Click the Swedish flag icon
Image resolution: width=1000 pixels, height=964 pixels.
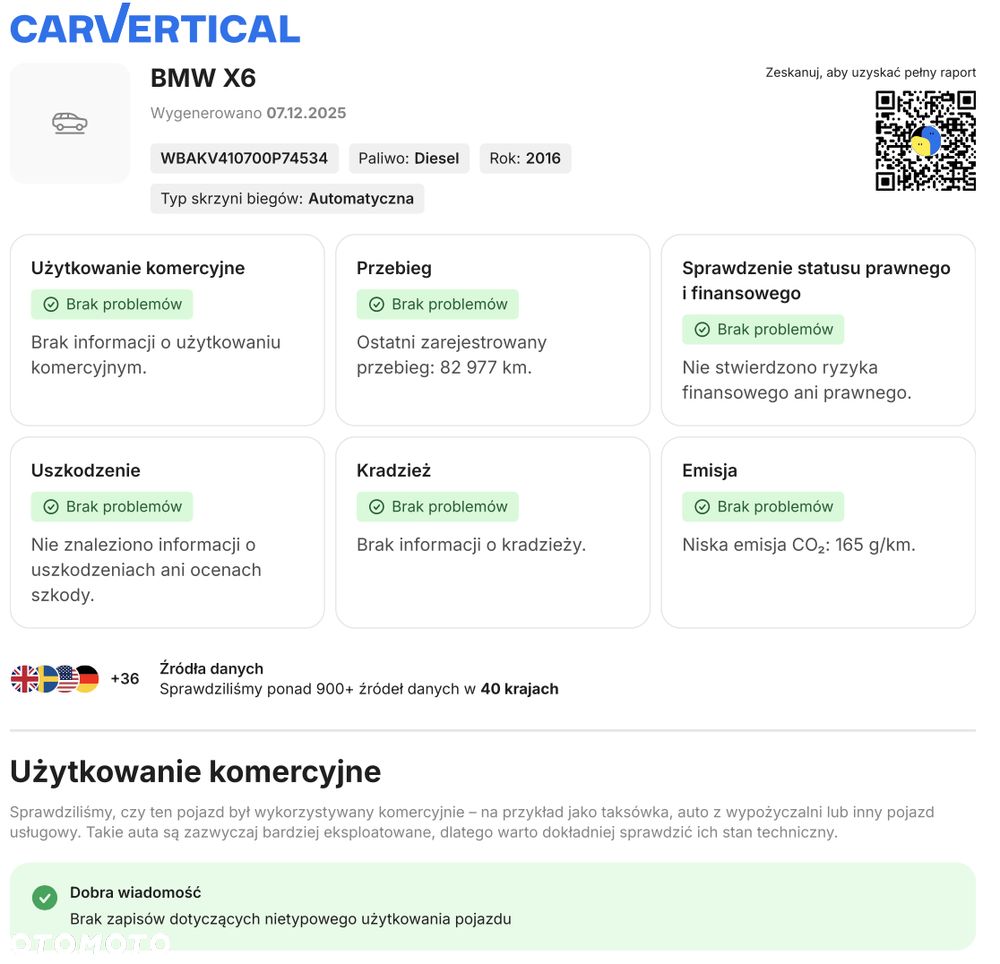[46, 679]
